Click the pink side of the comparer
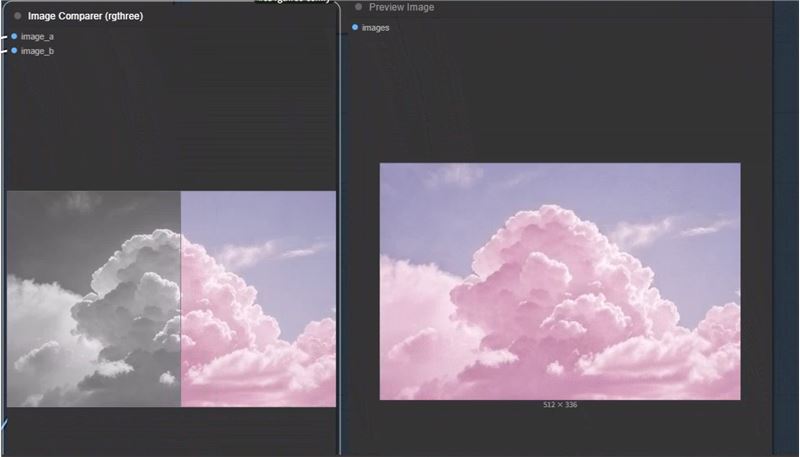 tap(258, 298)
